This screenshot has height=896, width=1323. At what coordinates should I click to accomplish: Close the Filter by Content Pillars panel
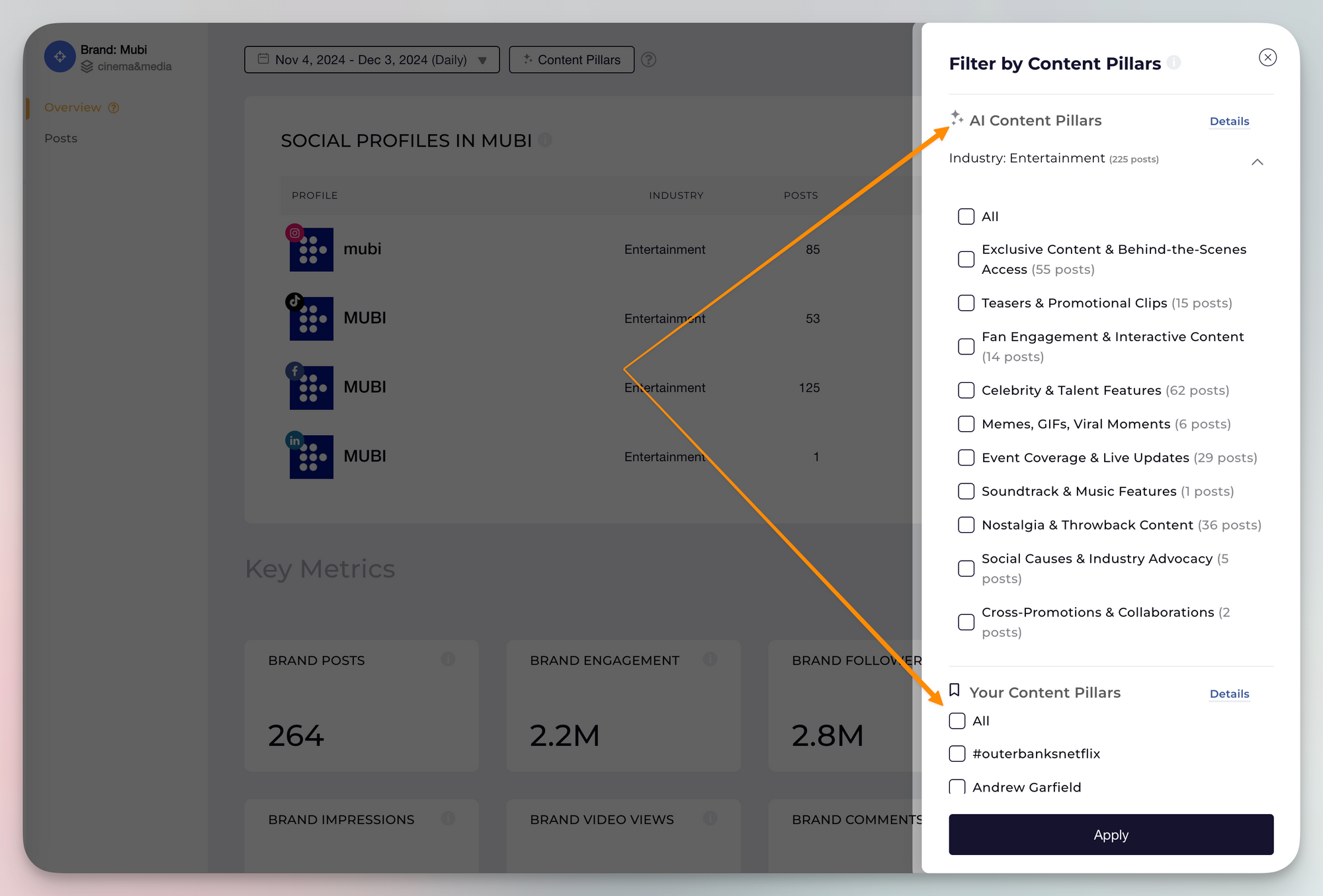[x=1267, y=58]
